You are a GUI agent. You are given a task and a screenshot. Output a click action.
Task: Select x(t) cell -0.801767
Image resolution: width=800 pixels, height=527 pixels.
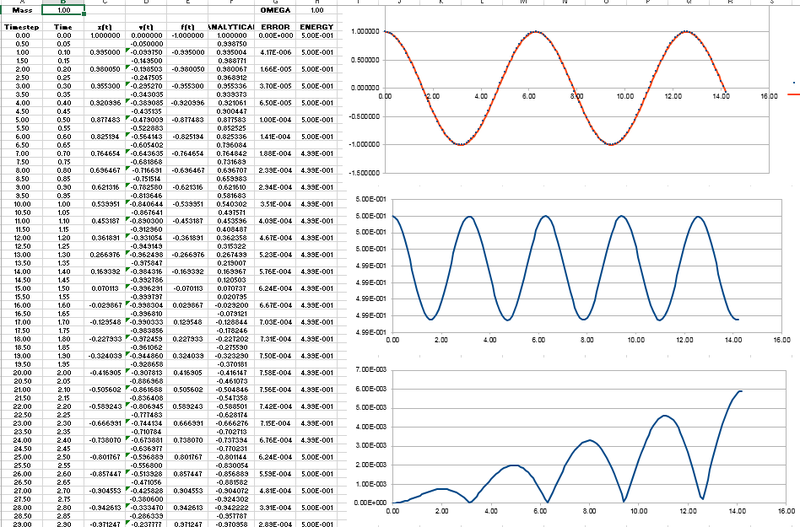coord(105,457)
